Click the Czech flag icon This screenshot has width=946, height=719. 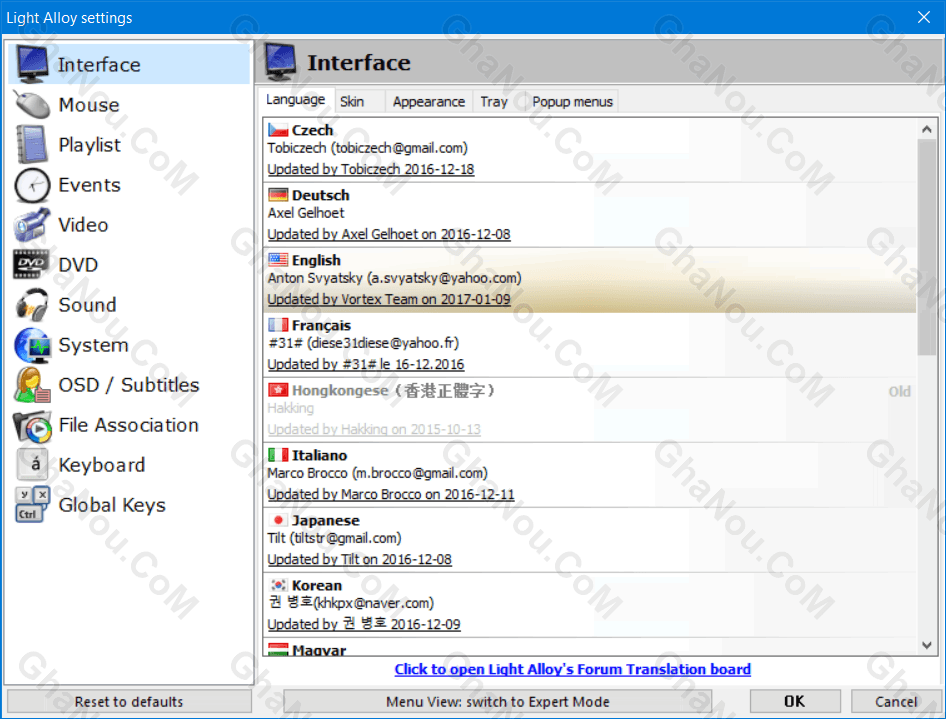pyautogui.click(x=278, y=130)
